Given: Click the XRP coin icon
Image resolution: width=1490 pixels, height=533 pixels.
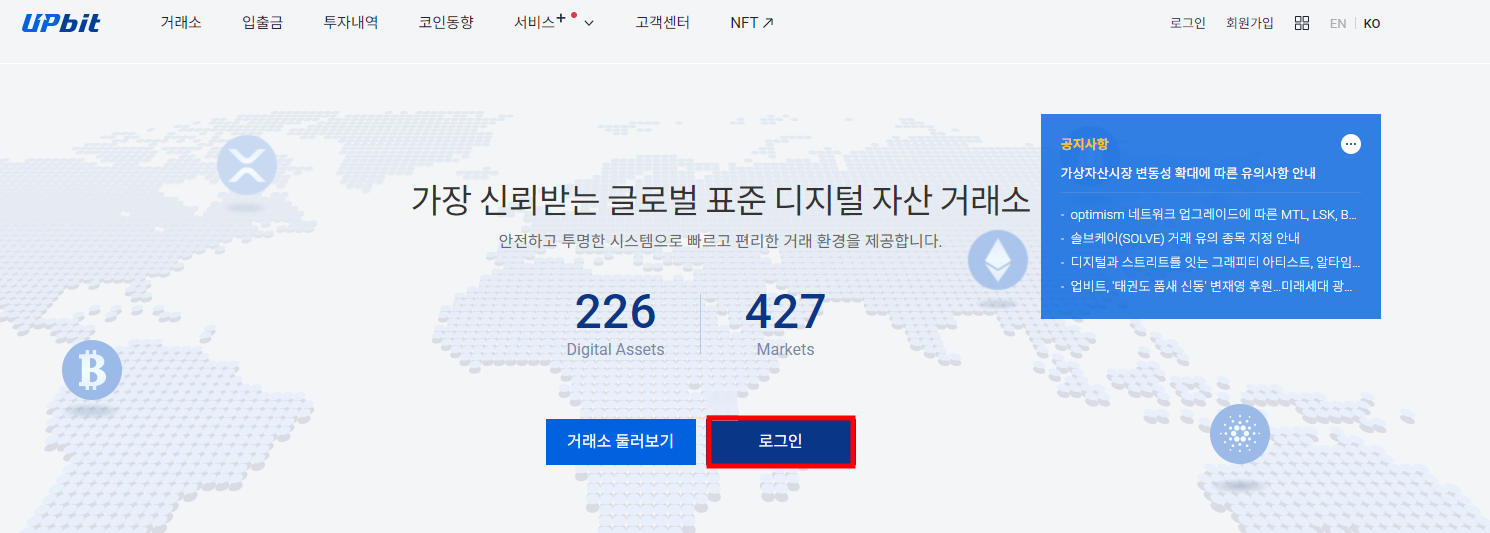Looking at the screenshot, I should (246, 164).
